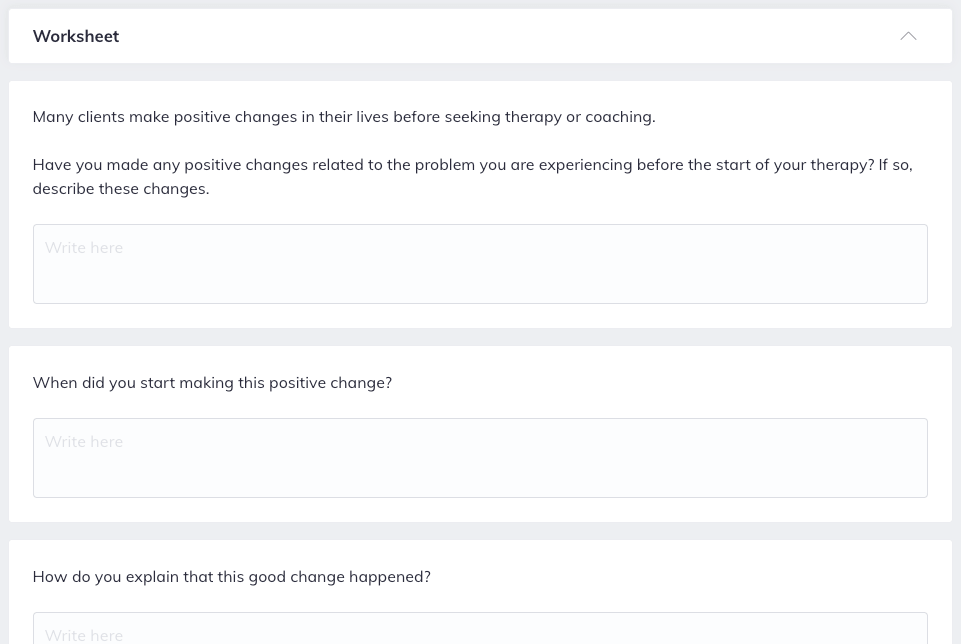The image size is (961, 644).
Task: Click the introductory sentence about clients
Action: [343, 116]
